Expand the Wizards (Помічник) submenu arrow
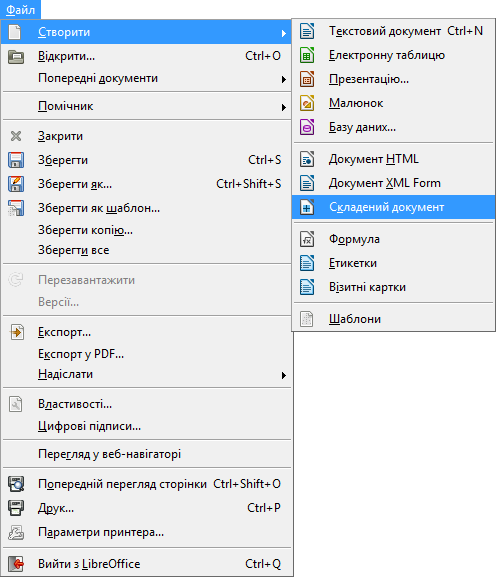 (283, 107)
